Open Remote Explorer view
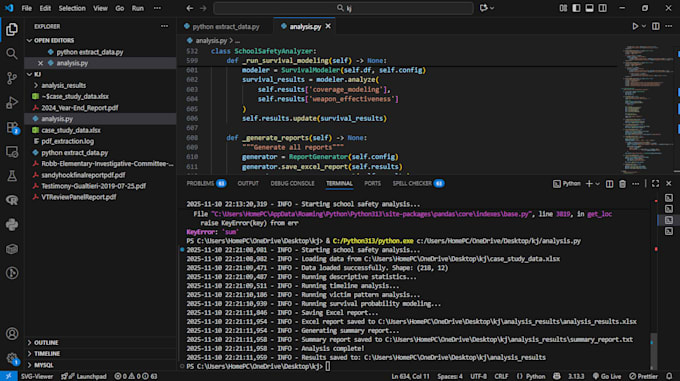Screen dimensions: 680x381 12,152
